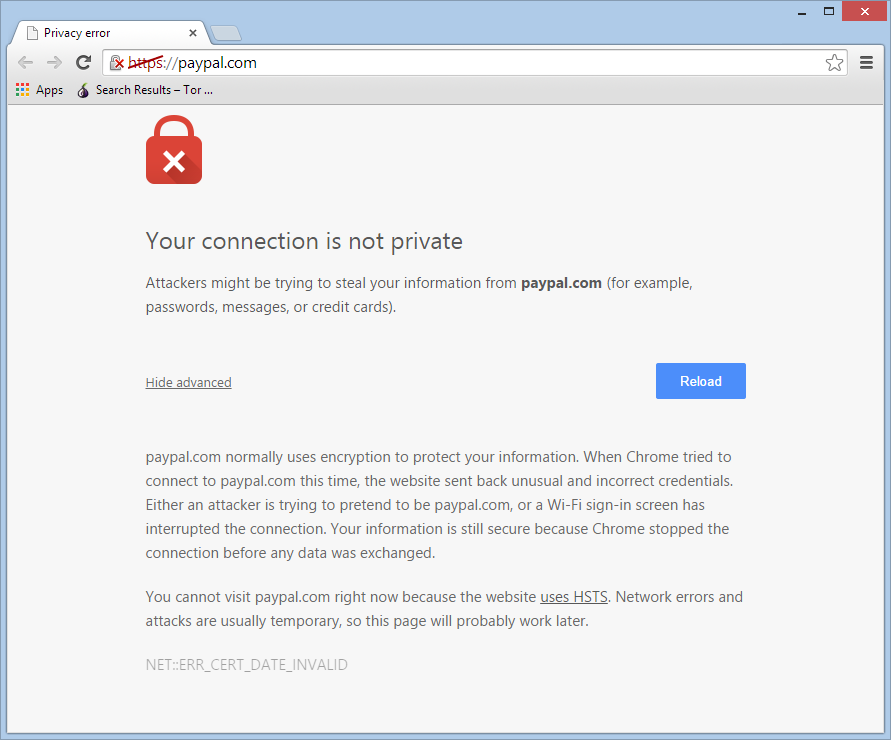Image resolution: width=891 pixels, height=740 pixels.
Task: Reload page using toolbar refresh icon
Action: 84,63
